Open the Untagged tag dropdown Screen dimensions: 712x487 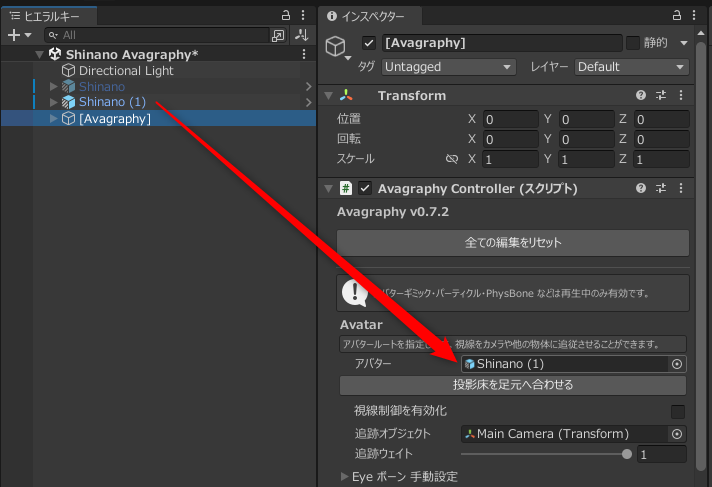point(448,67)
